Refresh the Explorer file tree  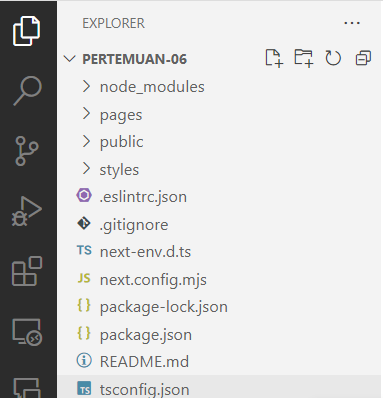(x=333, y=58)
